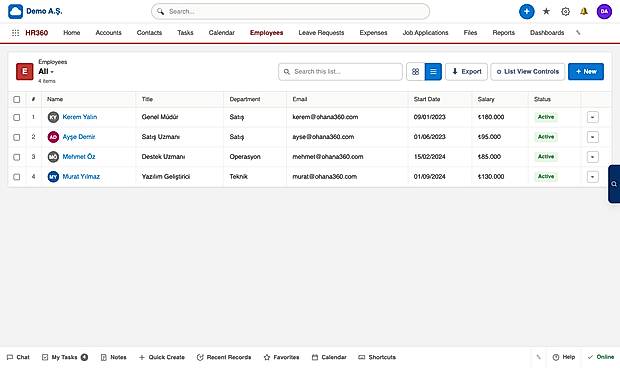This screenshot has height=368, width=620.
Task: Select the Mehmet Öz row checkbox
Action: coord(17,157)
